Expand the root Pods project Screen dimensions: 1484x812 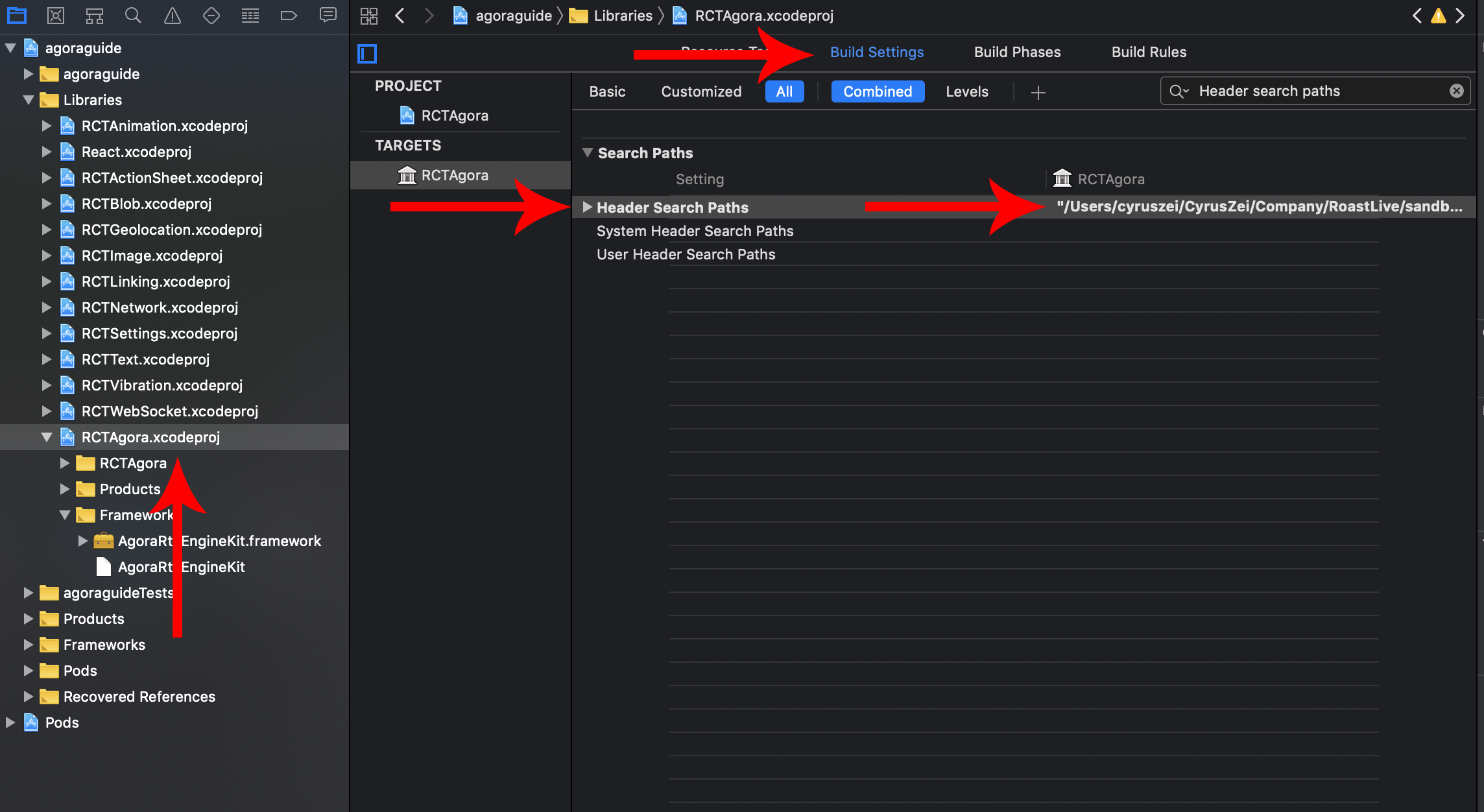tap(10, 722)
